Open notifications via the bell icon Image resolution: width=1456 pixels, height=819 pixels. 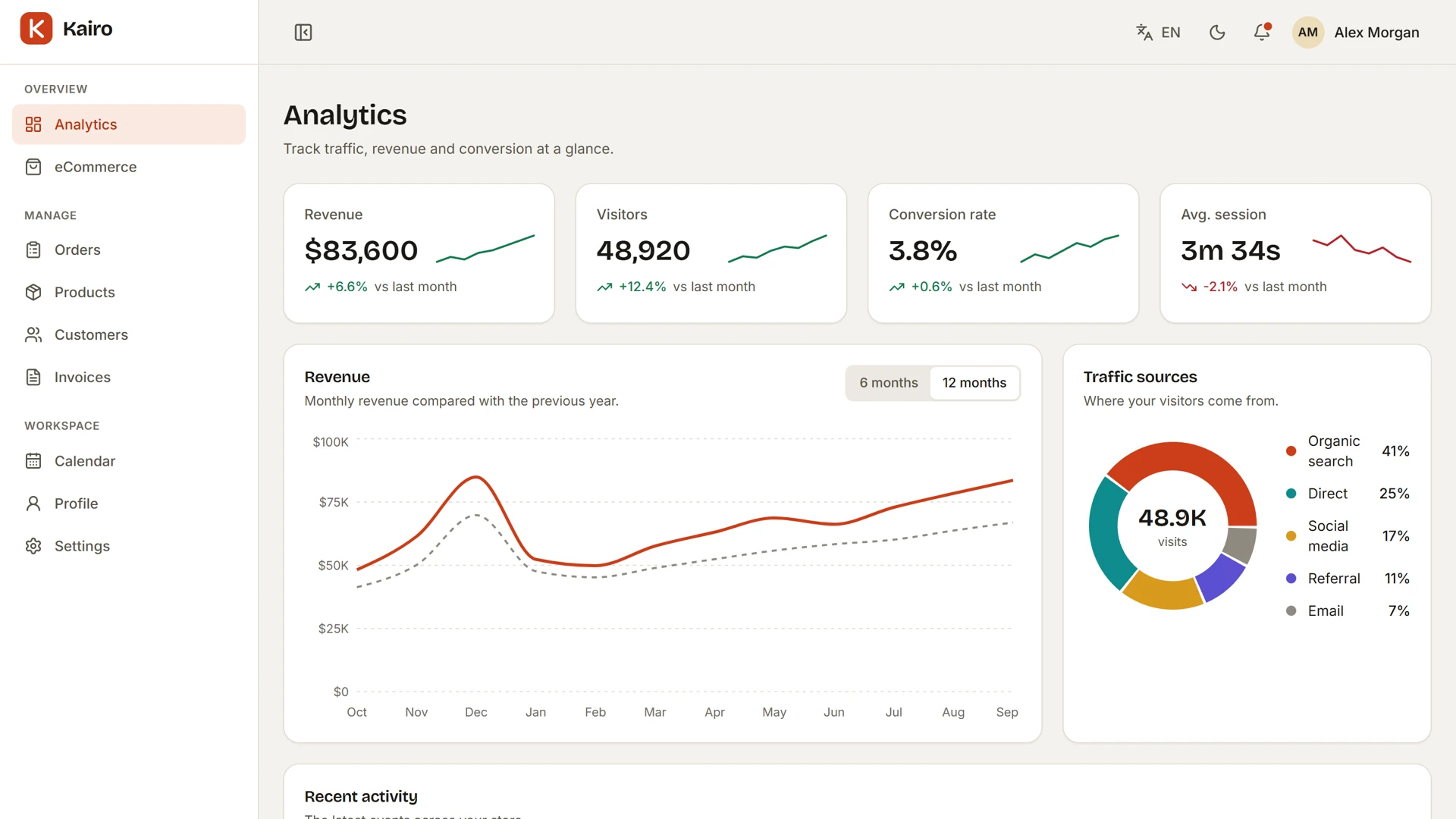[x=1262, y=33]
